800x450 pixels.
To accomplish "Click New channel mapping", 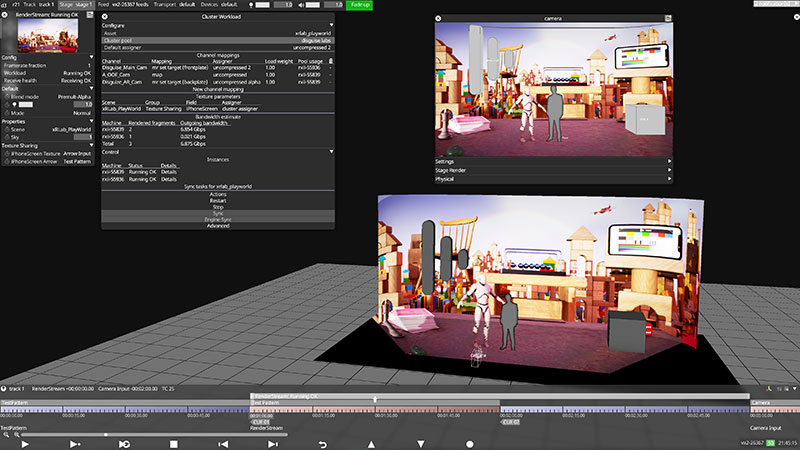I will click(218, 89).
